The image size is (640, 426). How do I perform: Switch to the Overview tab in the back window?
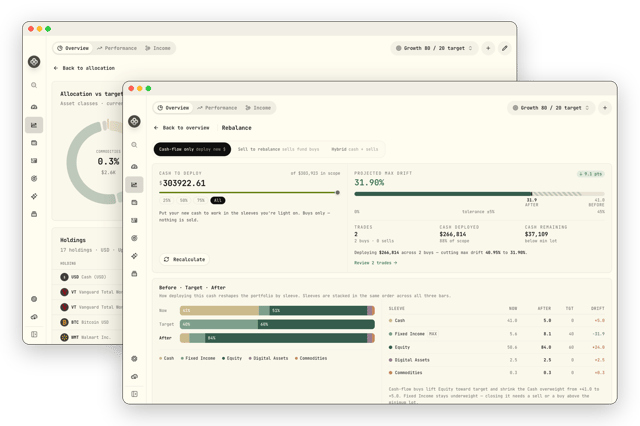point(73,48)
